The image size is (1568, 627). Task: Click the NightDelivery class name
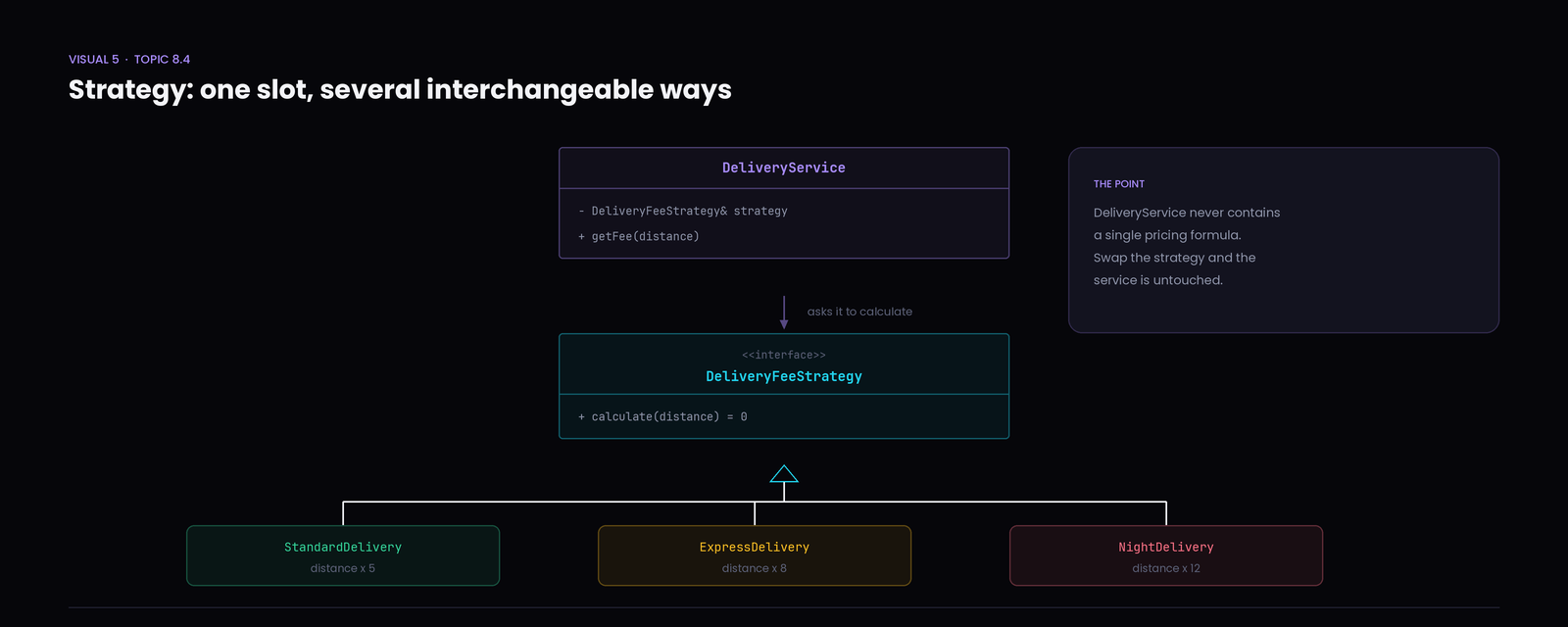point(1166,547)
